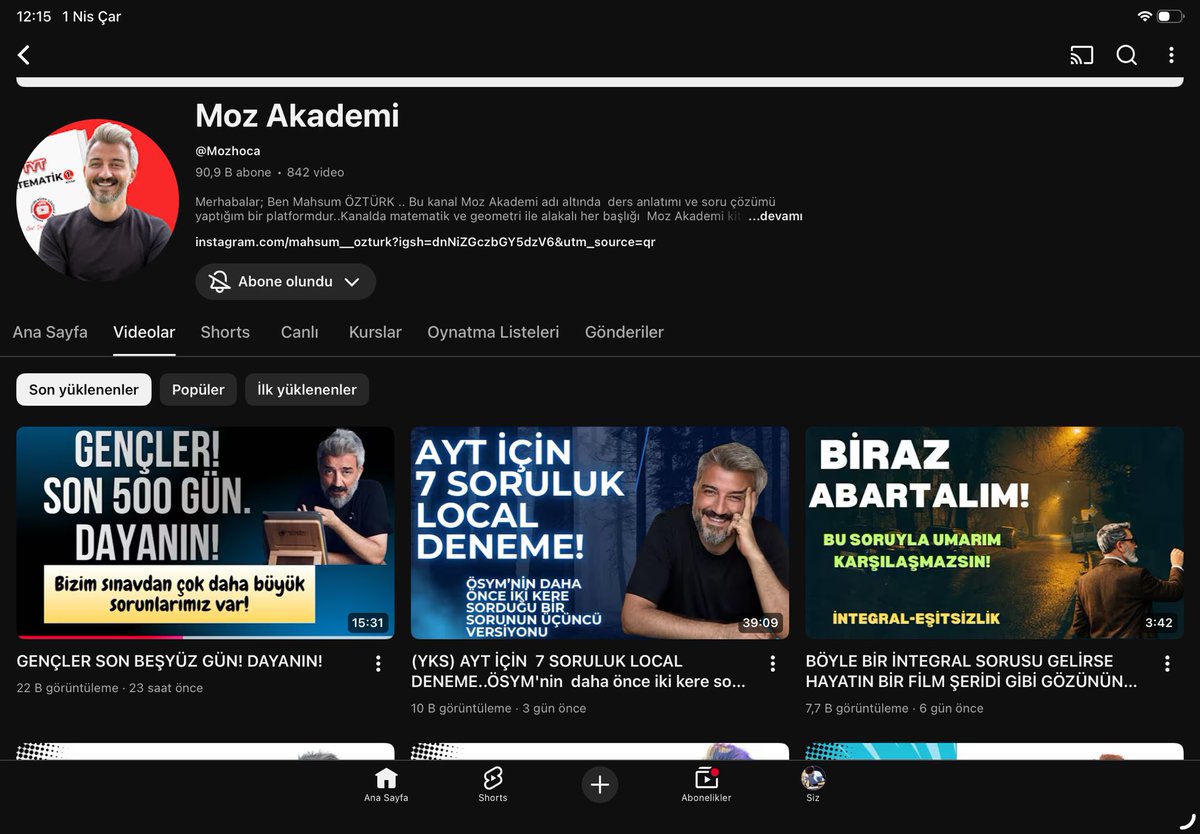1200x834 pixels.
Task: Open Abonelikler in the bottom bar
Action: coord(706,785)
